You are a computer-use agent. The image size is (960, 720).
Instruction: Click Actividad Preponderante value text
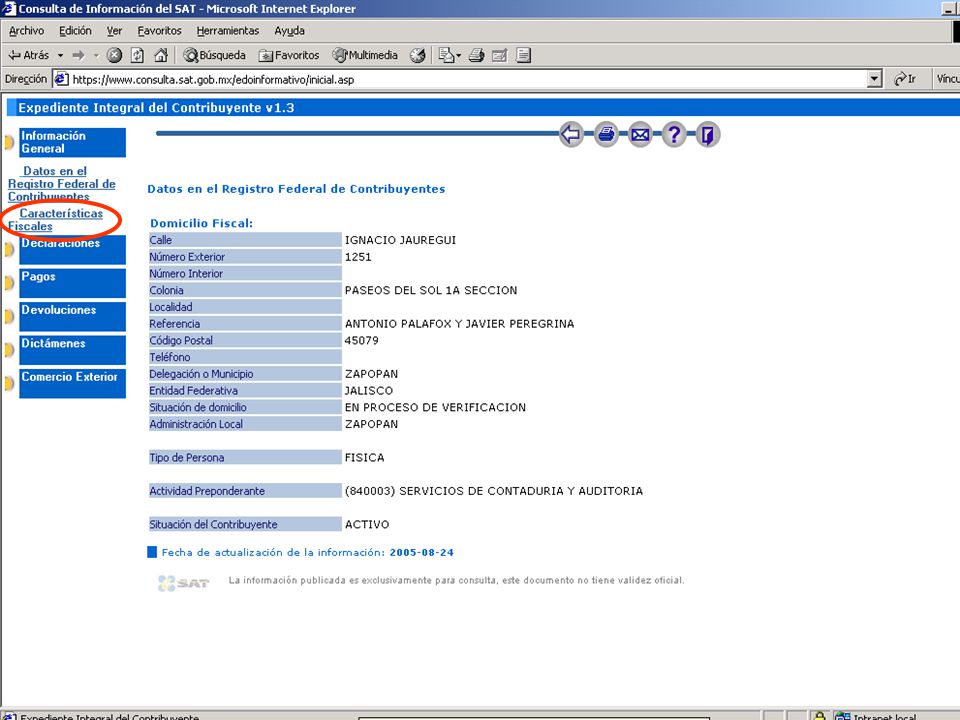pos(494,491)
